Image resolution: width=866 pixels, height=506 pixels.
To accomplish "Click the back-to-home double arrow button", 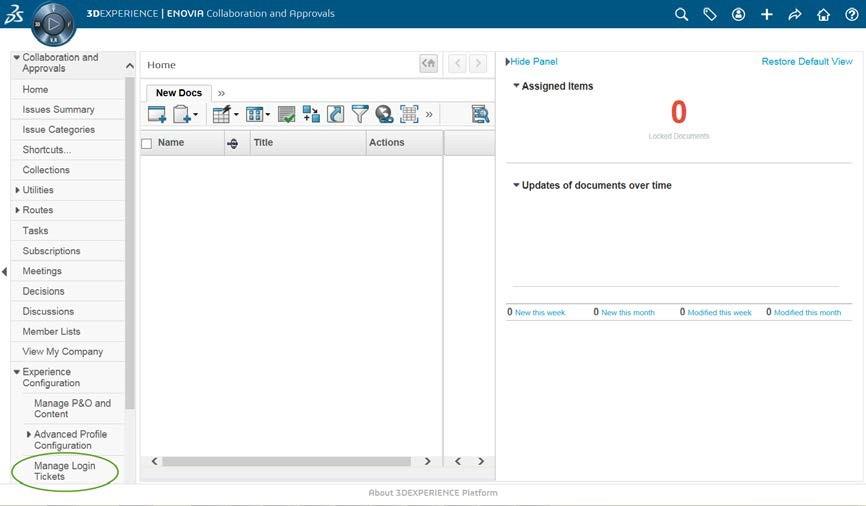I will 429,64.
